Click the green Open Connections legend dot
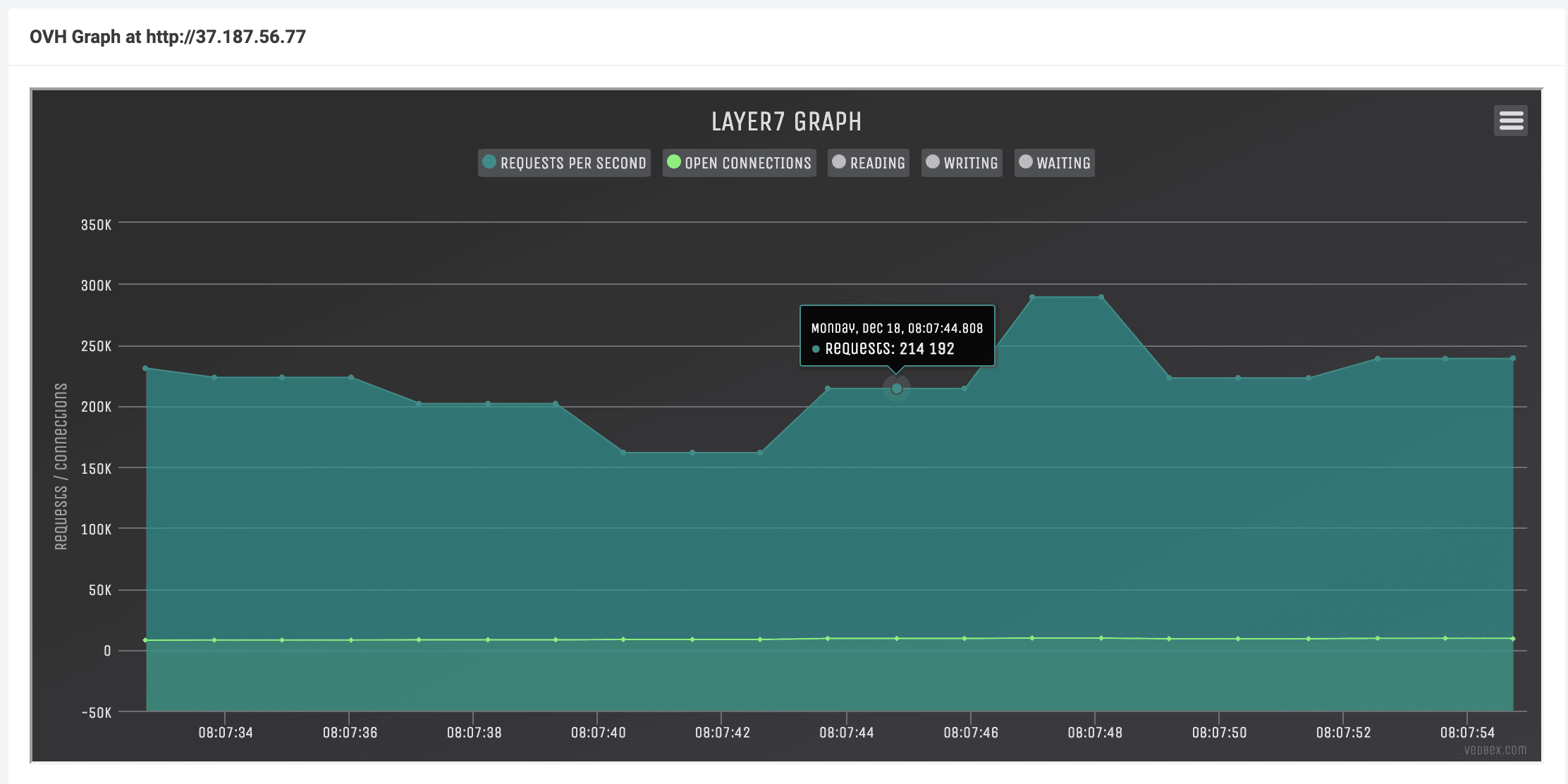 tap(674, 162)
